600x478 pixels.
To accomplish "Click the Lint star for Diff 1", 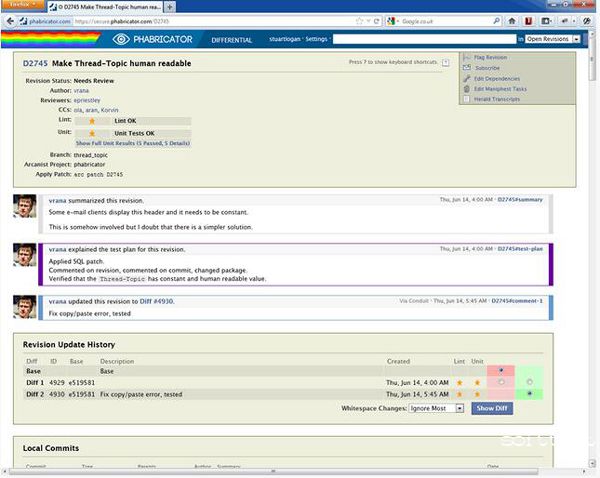I will 460,383.
